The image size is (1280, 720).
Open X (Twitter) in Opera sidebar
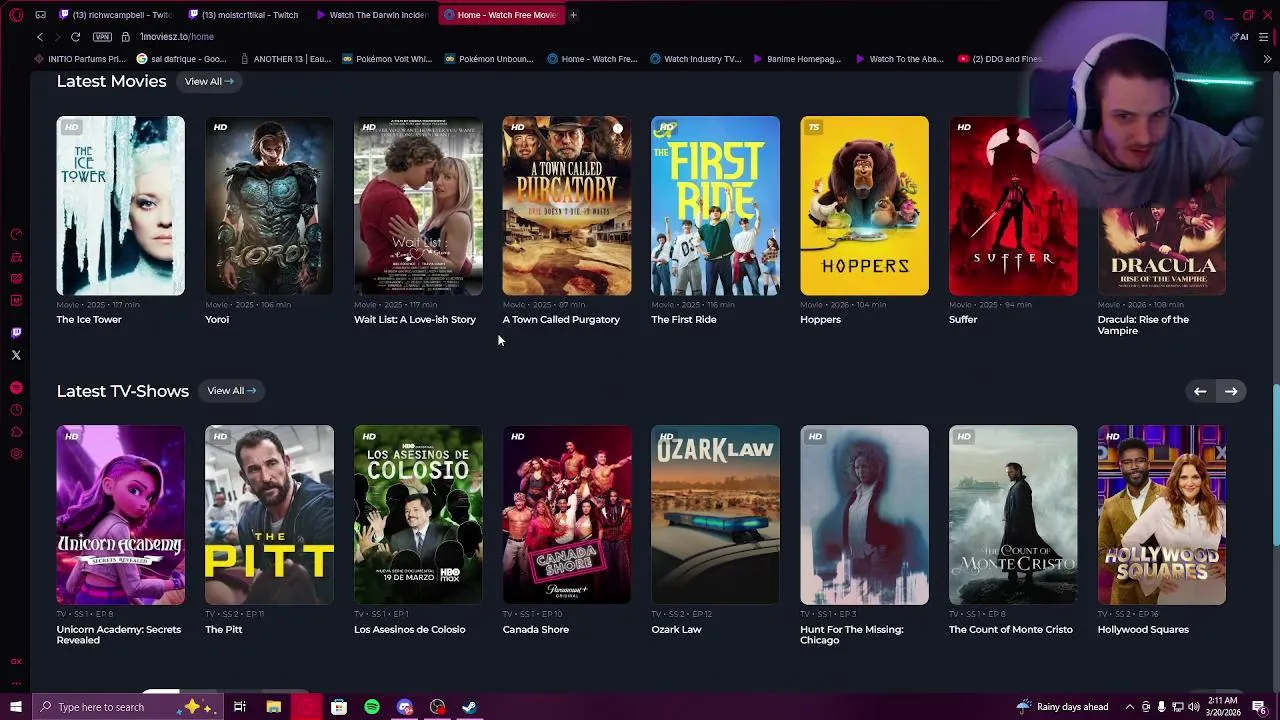point(16,355)
